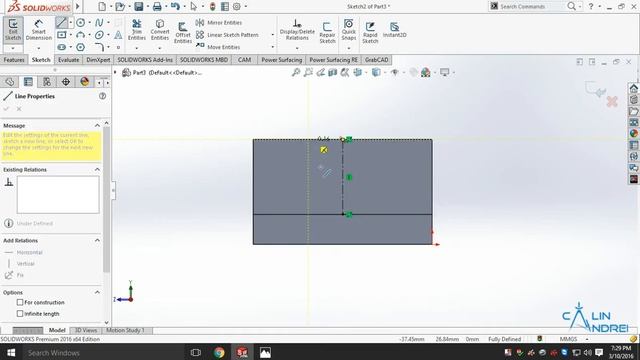Screen dimensions: 640x360
Task: Open the SOLIDWORKS MBD tab
Action: tap(204, 60)
